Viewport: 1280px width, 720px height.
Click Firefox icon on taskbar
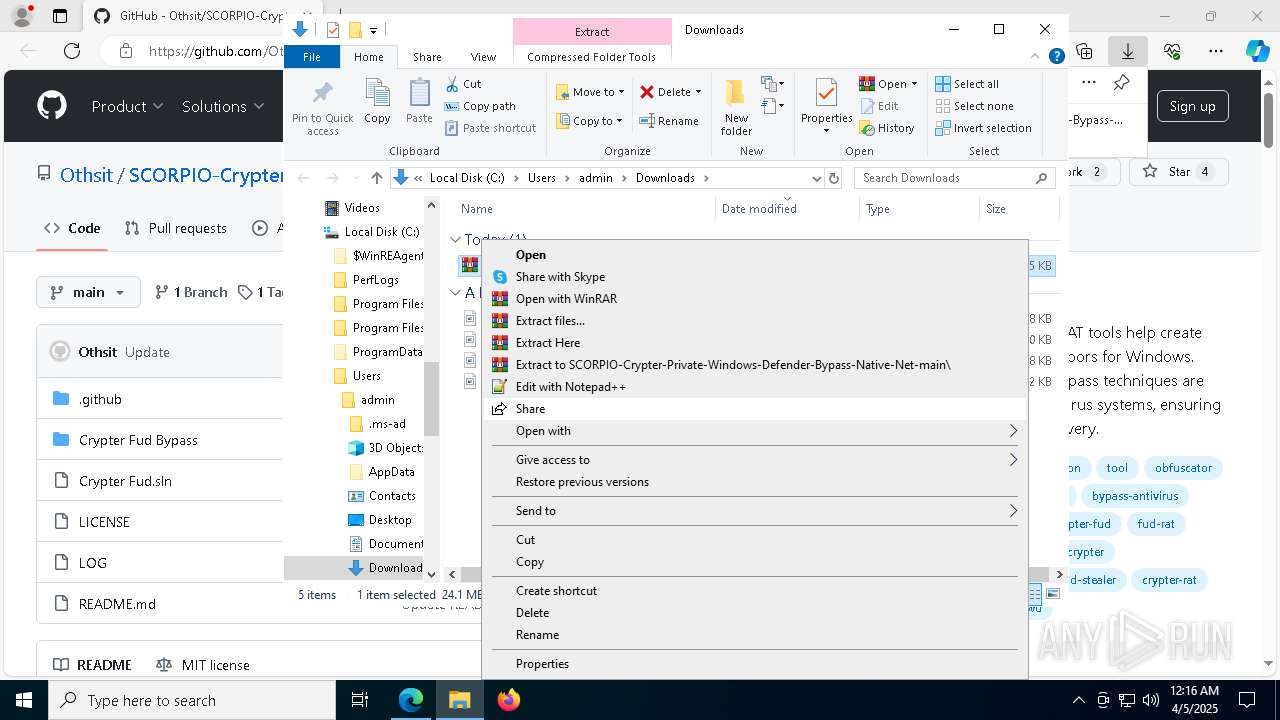[x=509, y=700]
